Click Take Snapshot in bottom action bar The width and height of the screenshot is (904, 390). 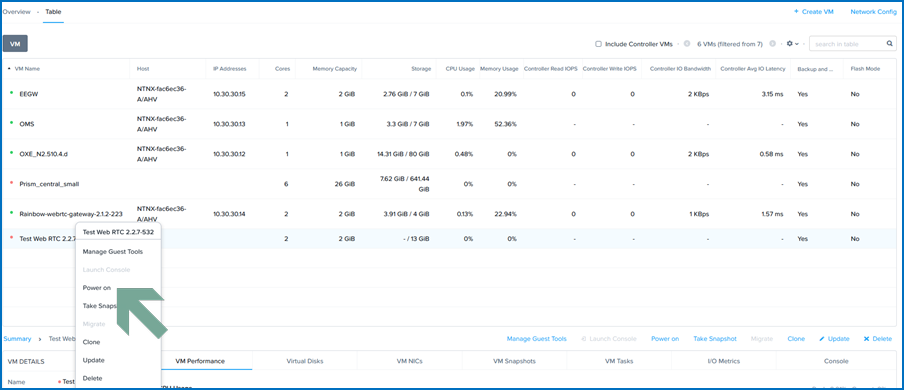click(715, 339)
